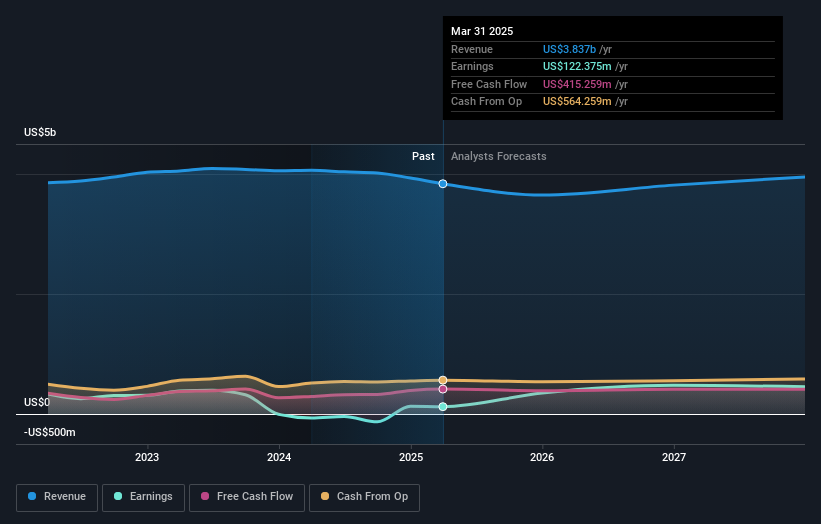Click the 2025 x-axis label
Viewport: 821px width, 524px height.
411,458
